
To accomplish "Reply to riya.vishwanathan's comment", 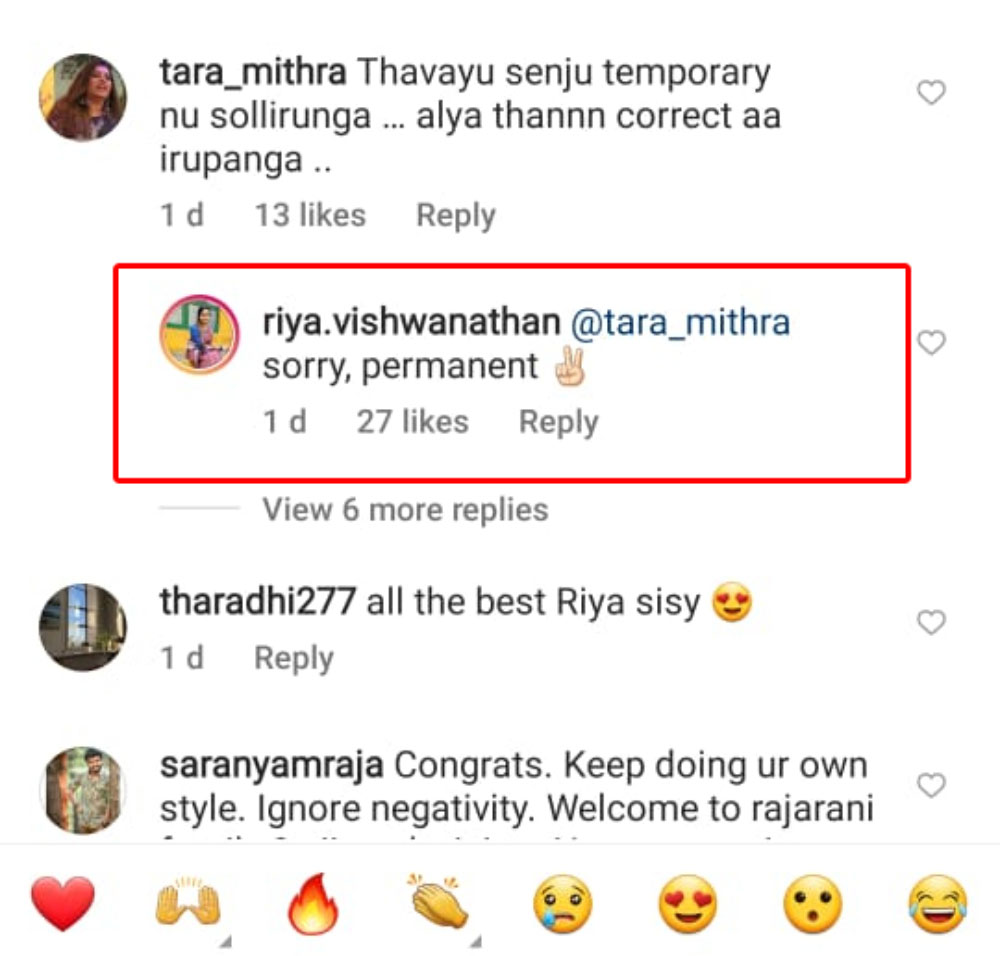I will [559, 422].
